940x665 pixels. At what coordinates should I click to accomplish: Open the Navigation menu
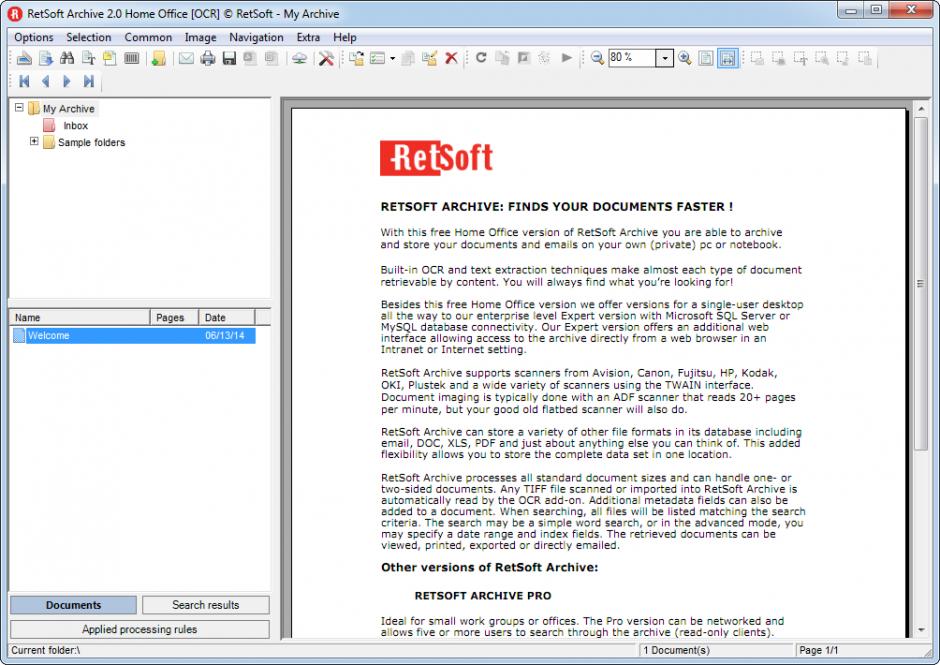256,37
